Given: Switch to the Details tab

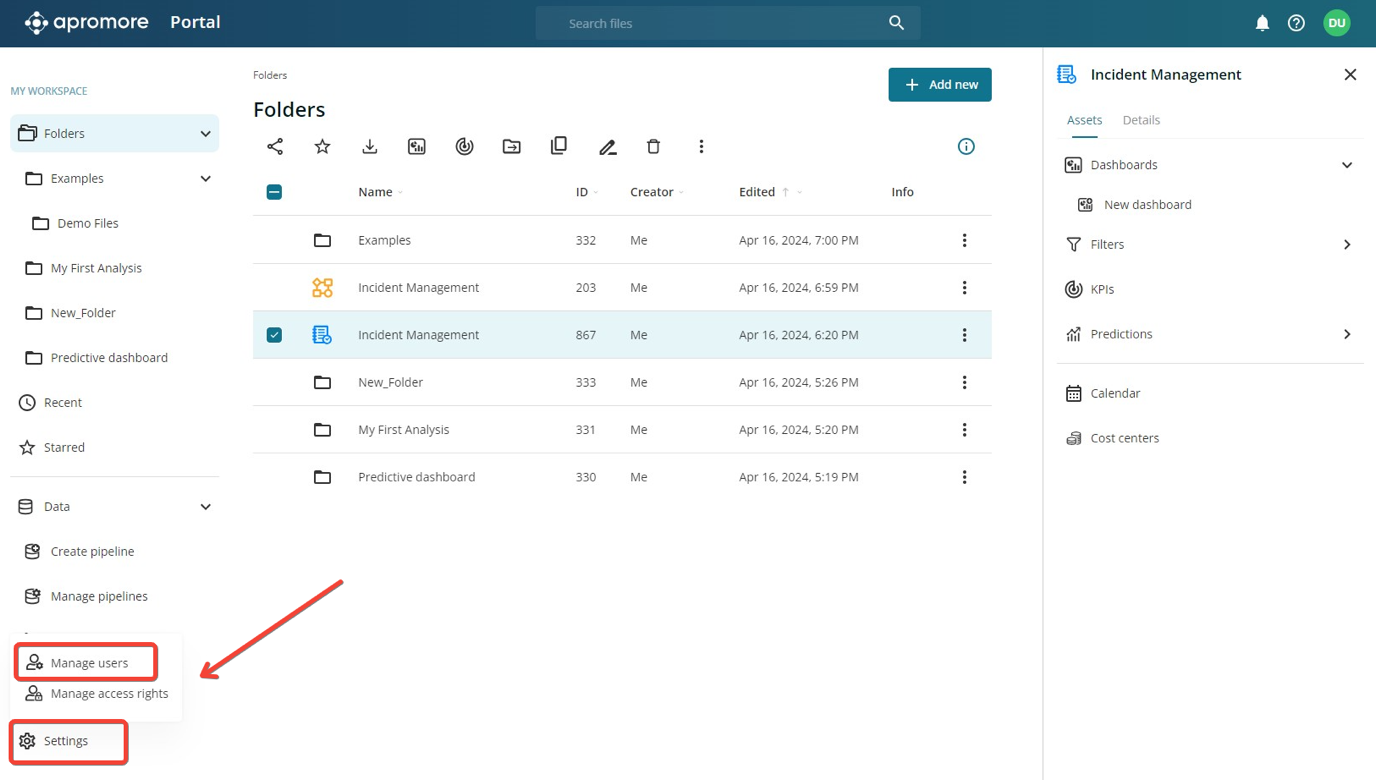Looking at the screenshot, I should pyautogui.click(x=1141, y=120).
